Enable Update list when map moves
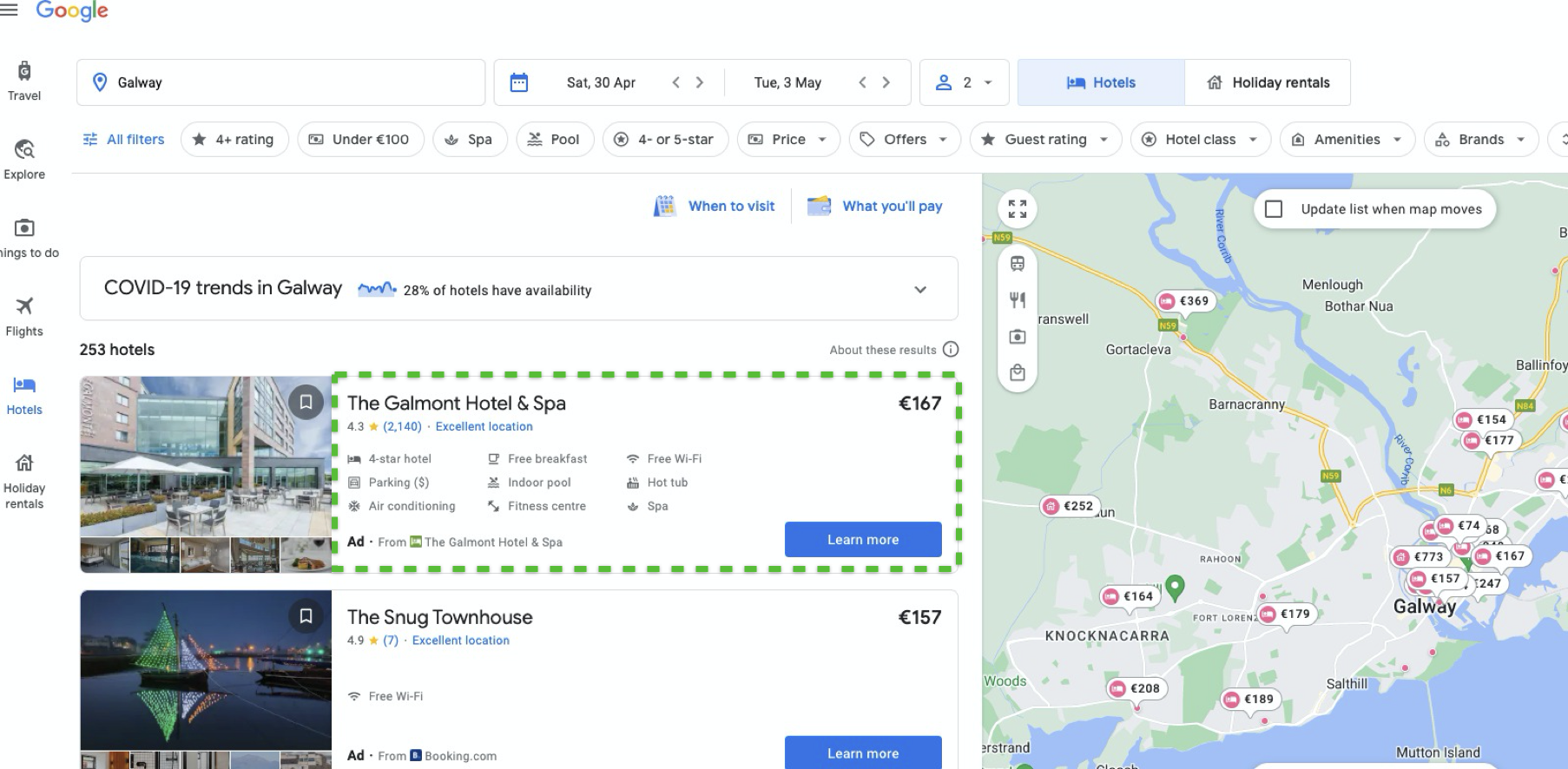The image size is (1568, 769). [x=1274, y=209]
